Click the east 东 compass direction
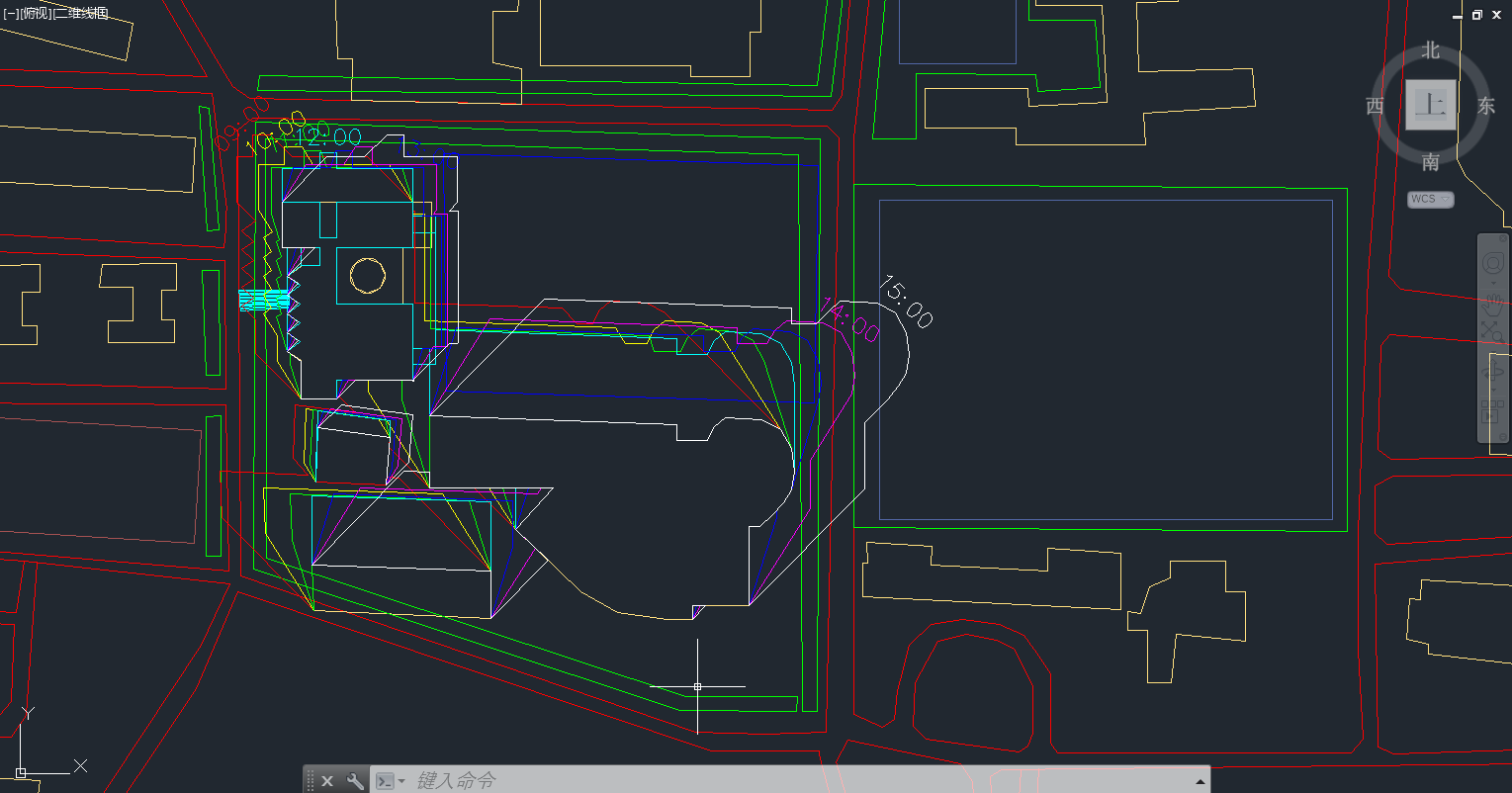Screen dimensions: 1512x793 tap(1486, 107)
